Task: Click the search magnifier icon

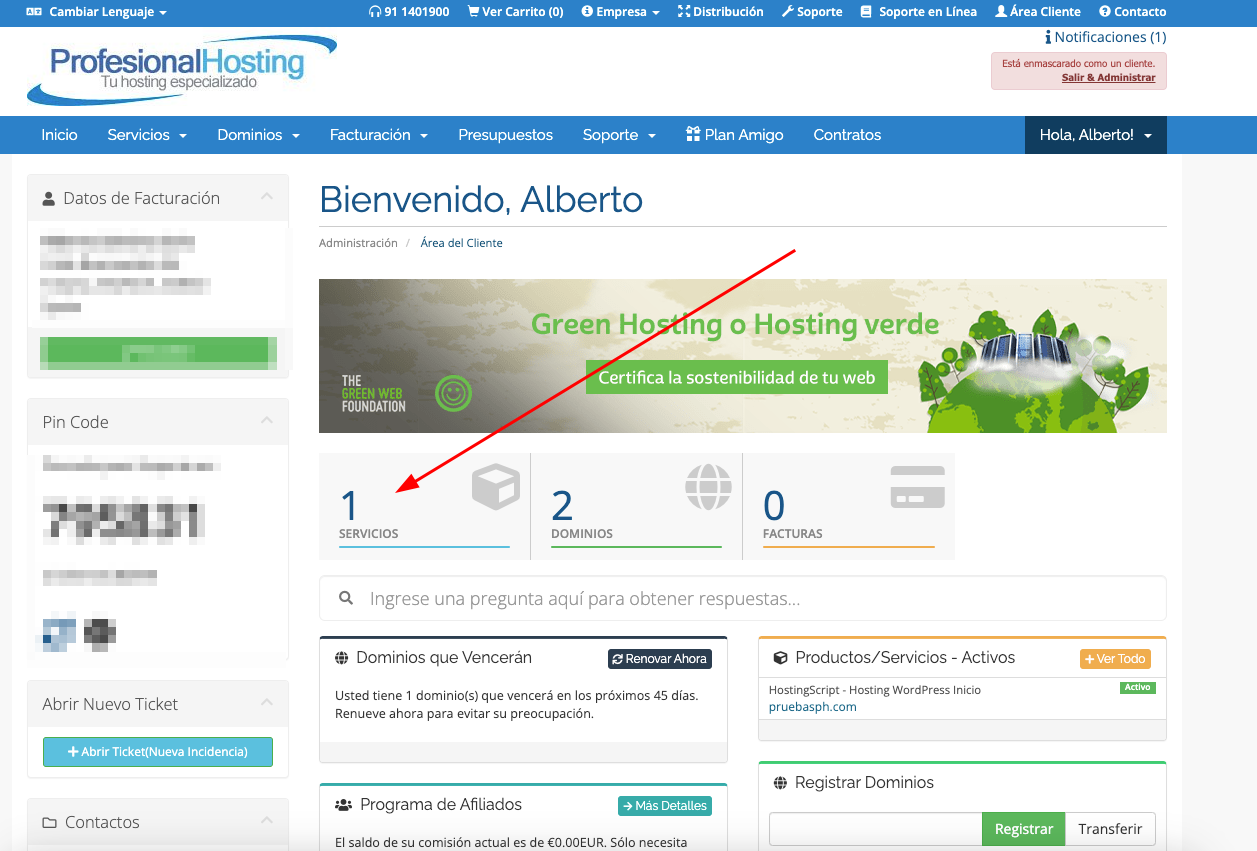Action: coord(346,598)
